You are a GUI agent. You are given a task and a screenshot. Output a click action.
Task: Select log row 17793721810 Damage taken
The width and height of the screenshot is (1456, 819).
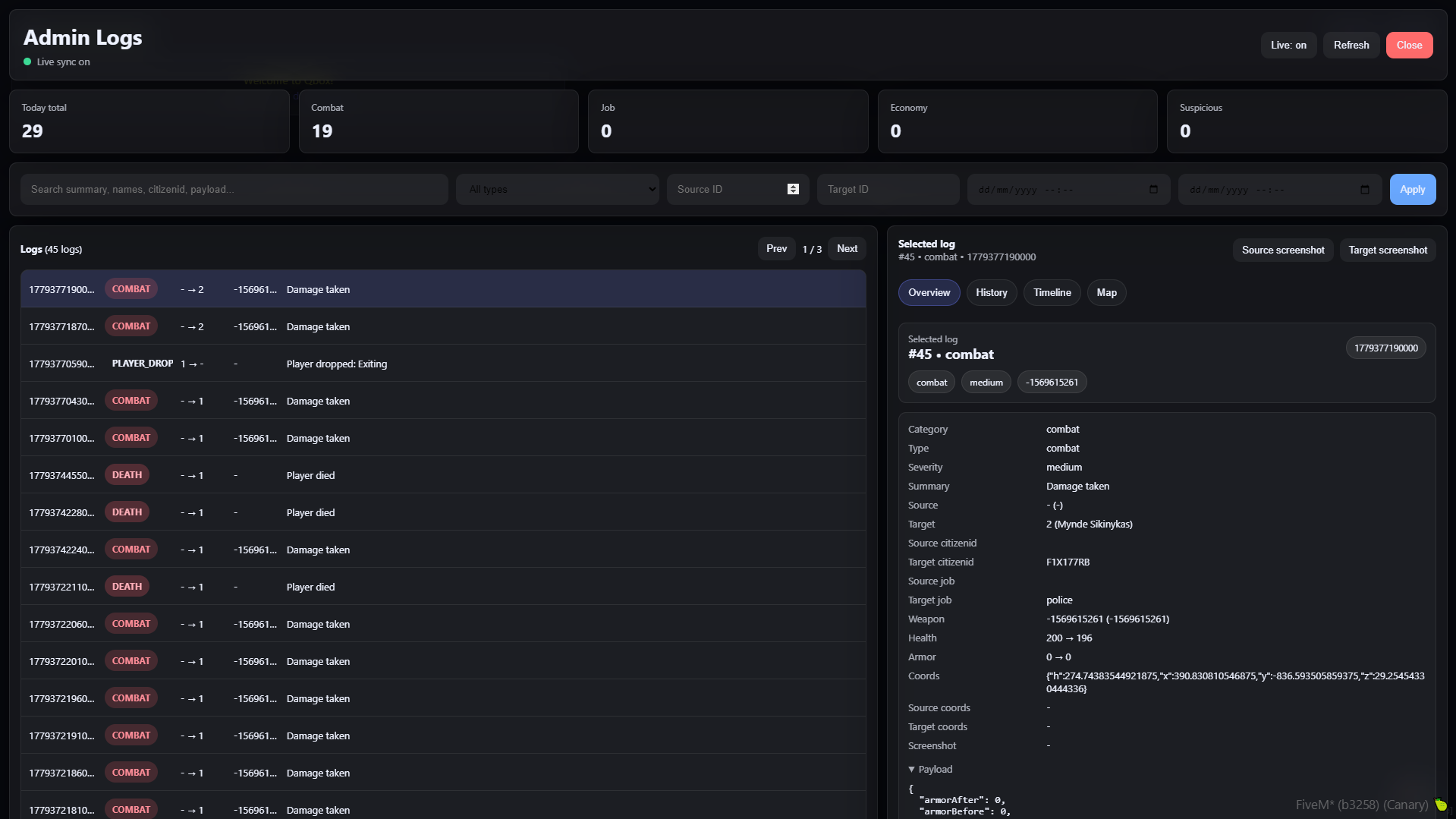tap(443, 805)
